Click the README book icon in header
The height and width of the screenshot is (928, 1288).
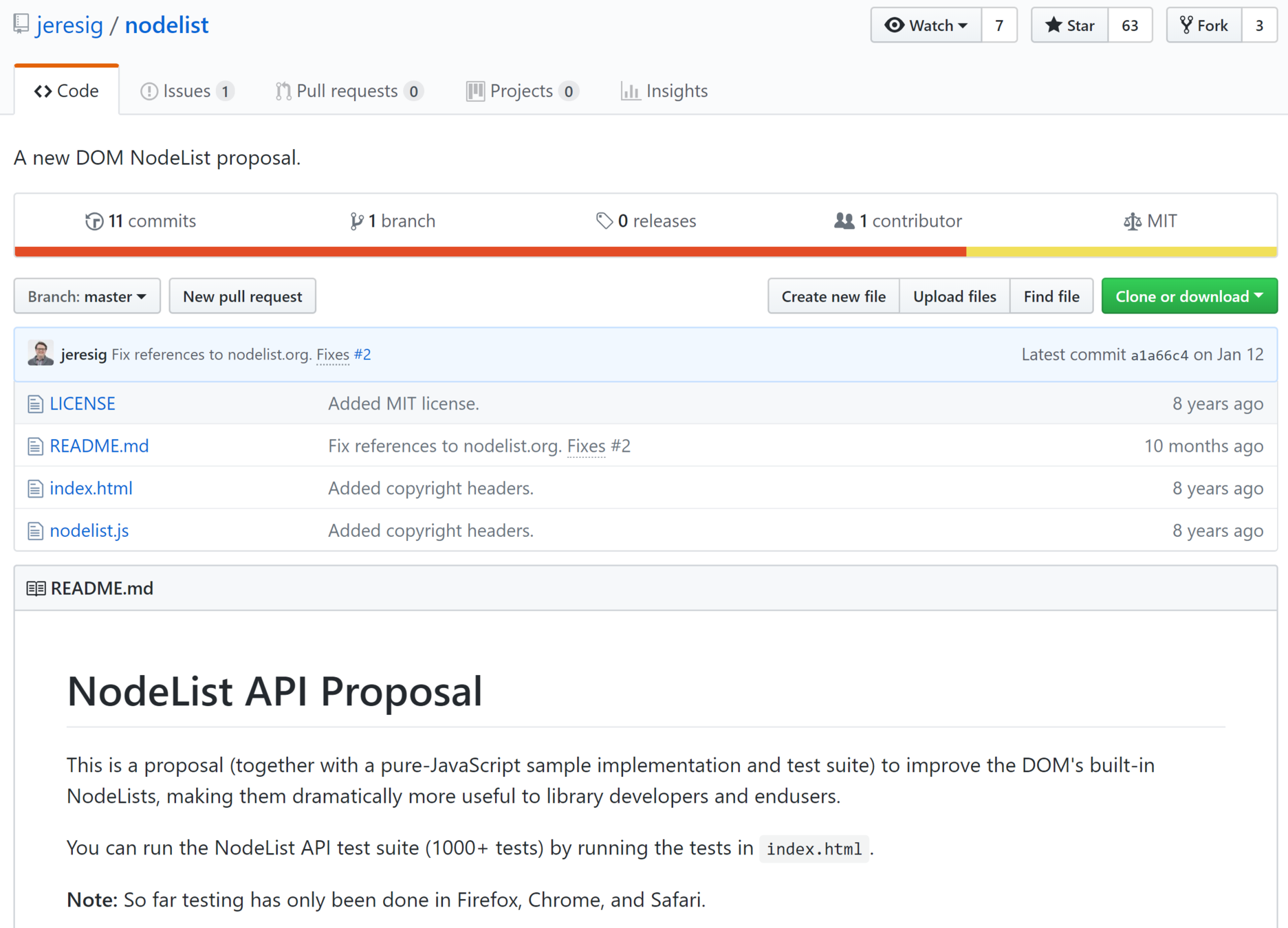[x=36, y=588]
